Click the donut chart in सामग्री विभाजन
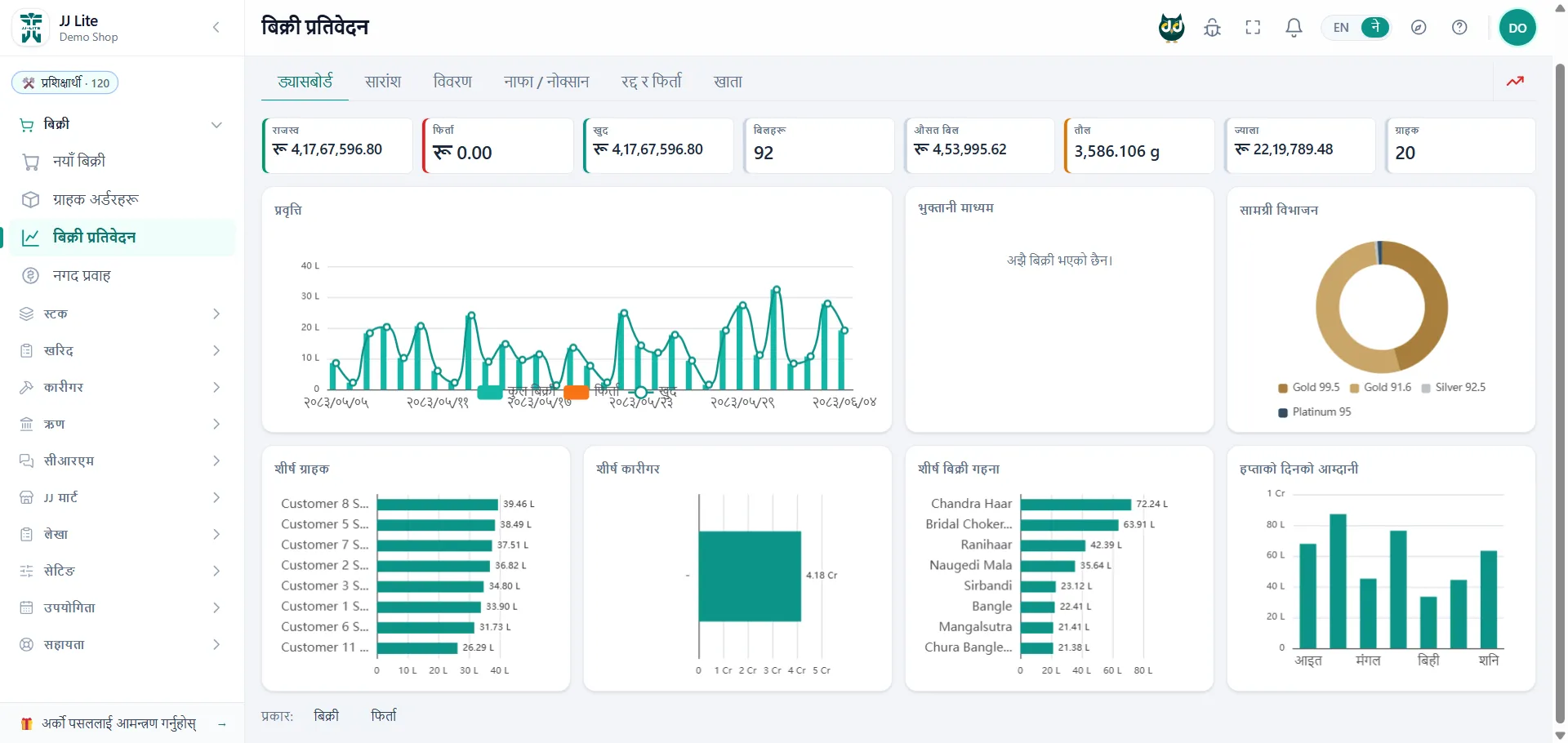The height and width of the screenshot is (743, 1568). point(1382,307)
